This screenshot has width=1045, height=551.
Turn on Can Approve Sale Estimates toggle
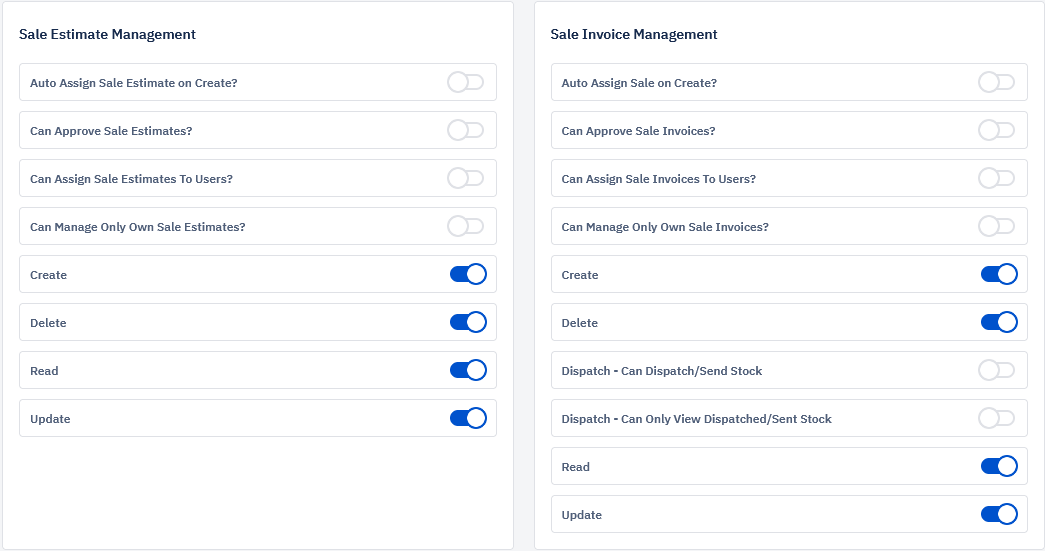click(465, 130)
